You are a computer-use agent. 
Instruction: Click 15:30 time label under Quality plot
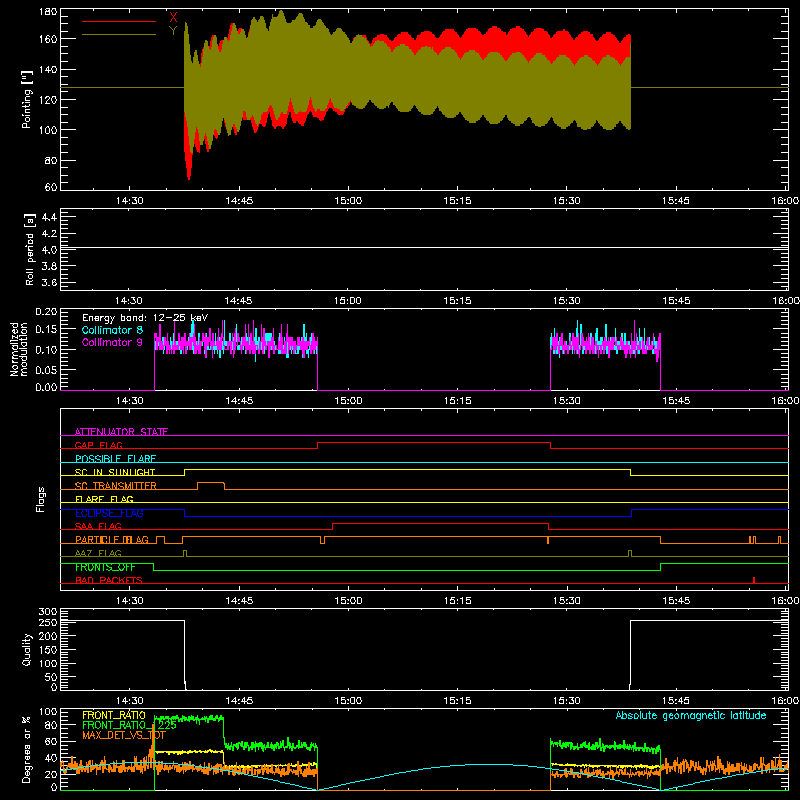tap(567, 701)
